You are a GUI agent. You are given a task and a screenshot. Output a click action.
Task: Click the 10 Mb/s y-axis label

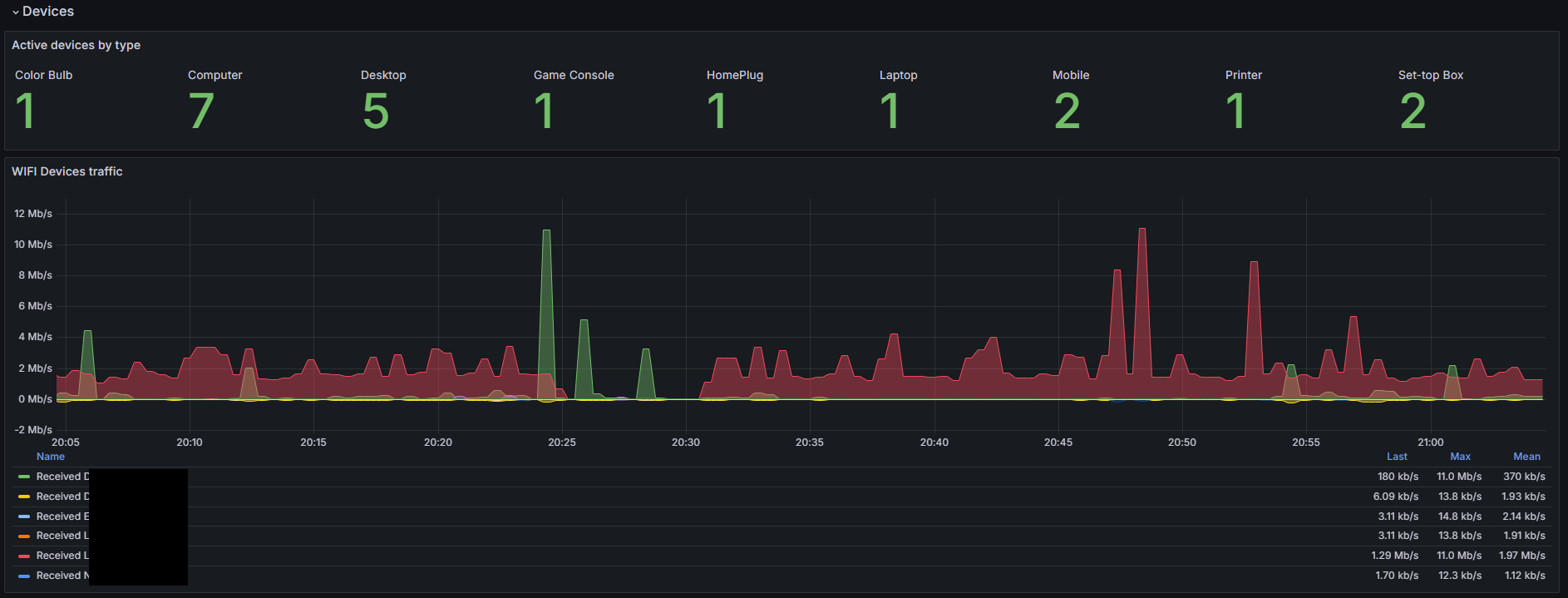[33, 245]
